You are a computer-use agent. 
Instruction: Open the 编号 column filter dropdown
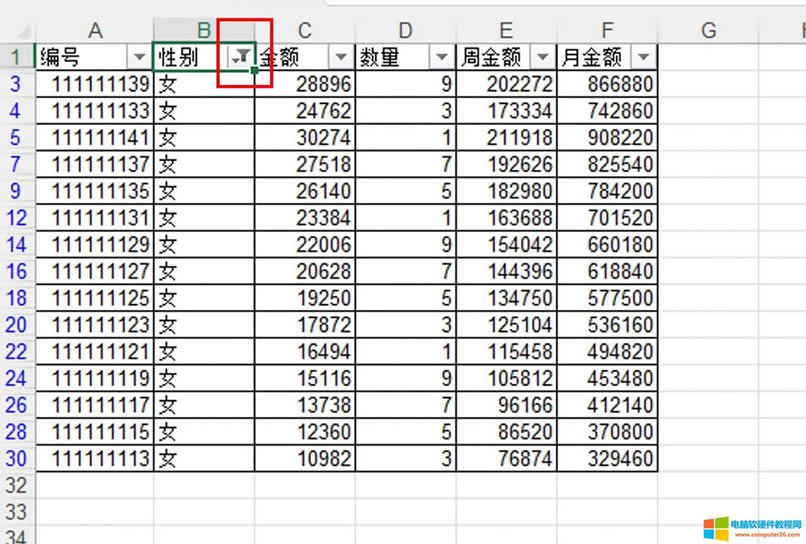(x=139, y=57)
